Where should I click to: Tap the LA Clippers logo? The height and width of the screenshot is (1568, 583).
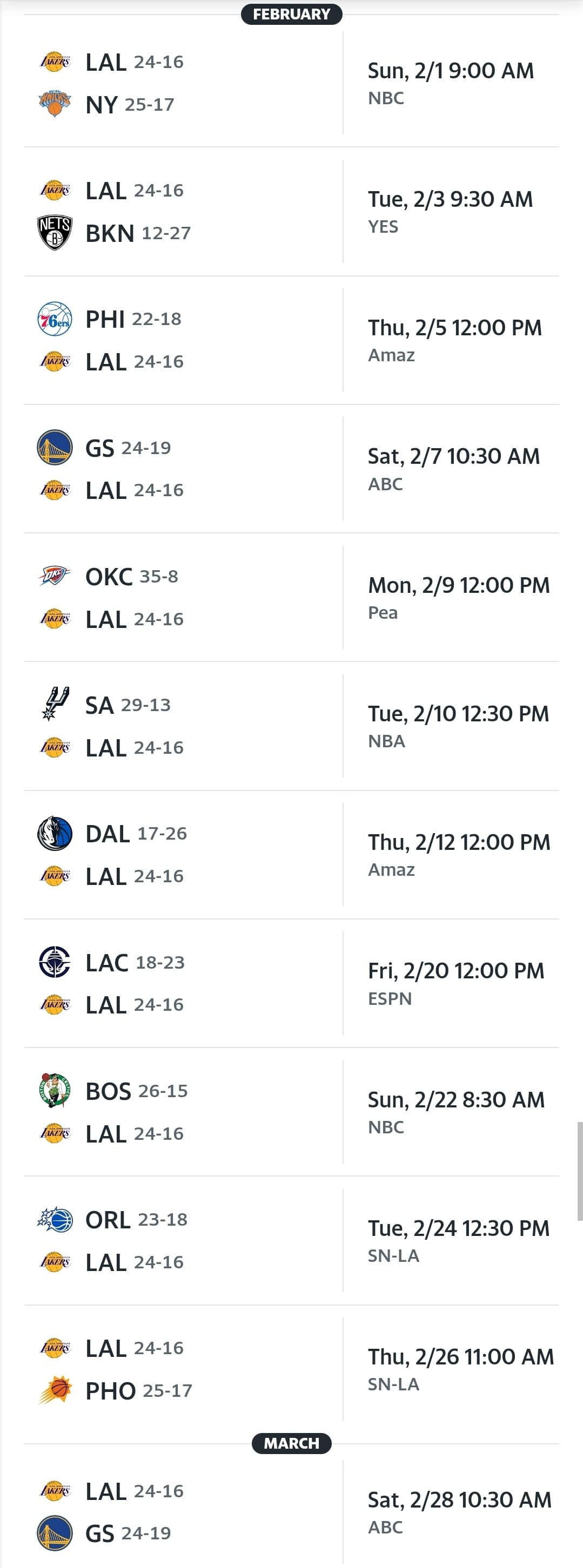click(x=55, y=962)
